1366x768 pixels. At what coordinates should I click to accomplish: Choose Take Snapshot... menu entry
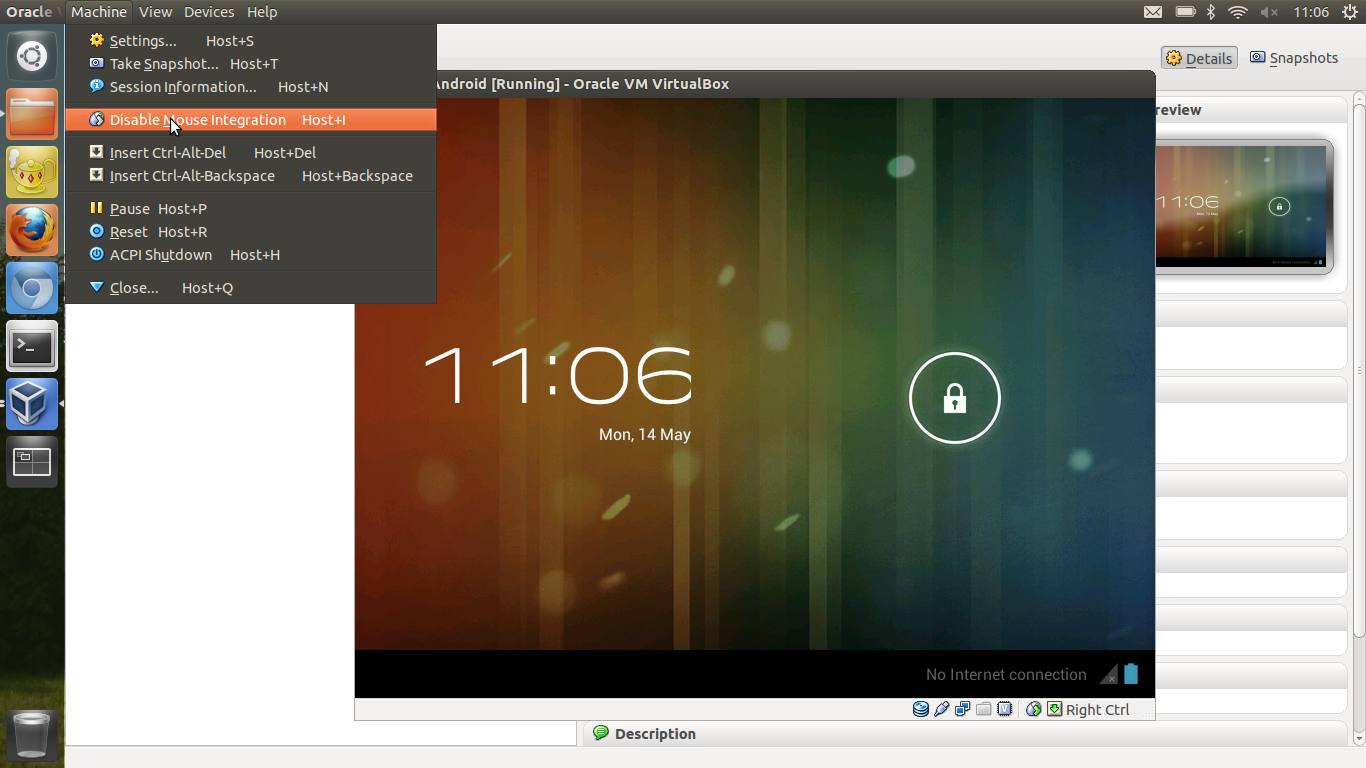click(164, 64)
